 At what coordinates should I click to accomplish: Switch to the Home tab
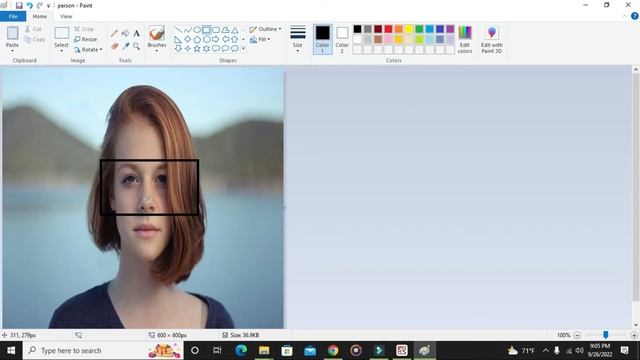(40, 16)
